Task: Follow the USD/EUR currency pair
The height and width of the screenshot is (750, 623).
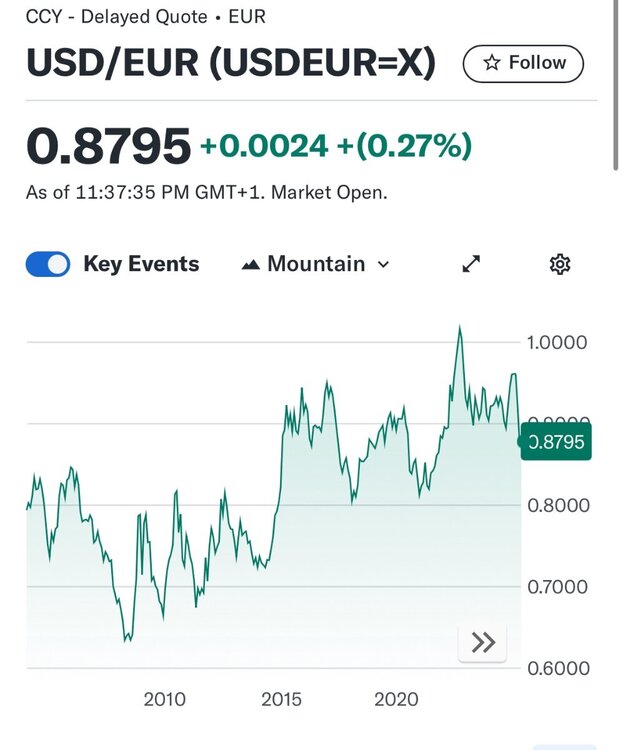Action: [x=523, y=63]
